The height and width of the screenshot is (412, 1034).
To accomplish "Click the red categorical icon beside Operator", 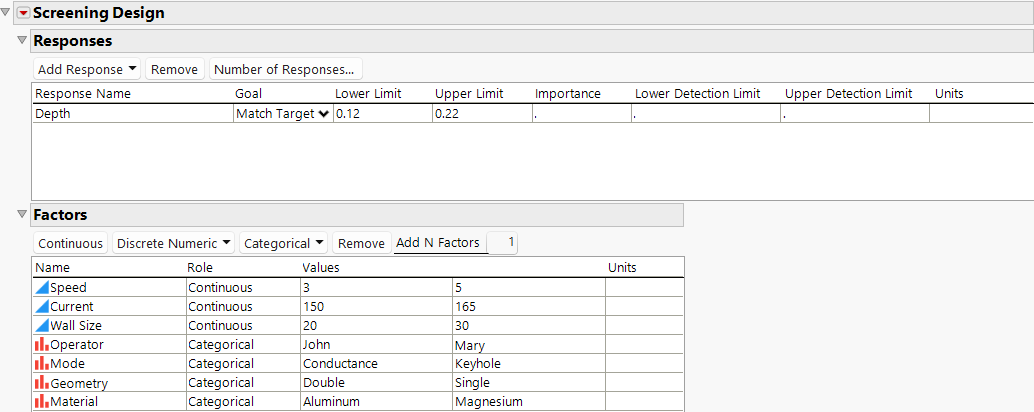I will (x=41, y=344).
